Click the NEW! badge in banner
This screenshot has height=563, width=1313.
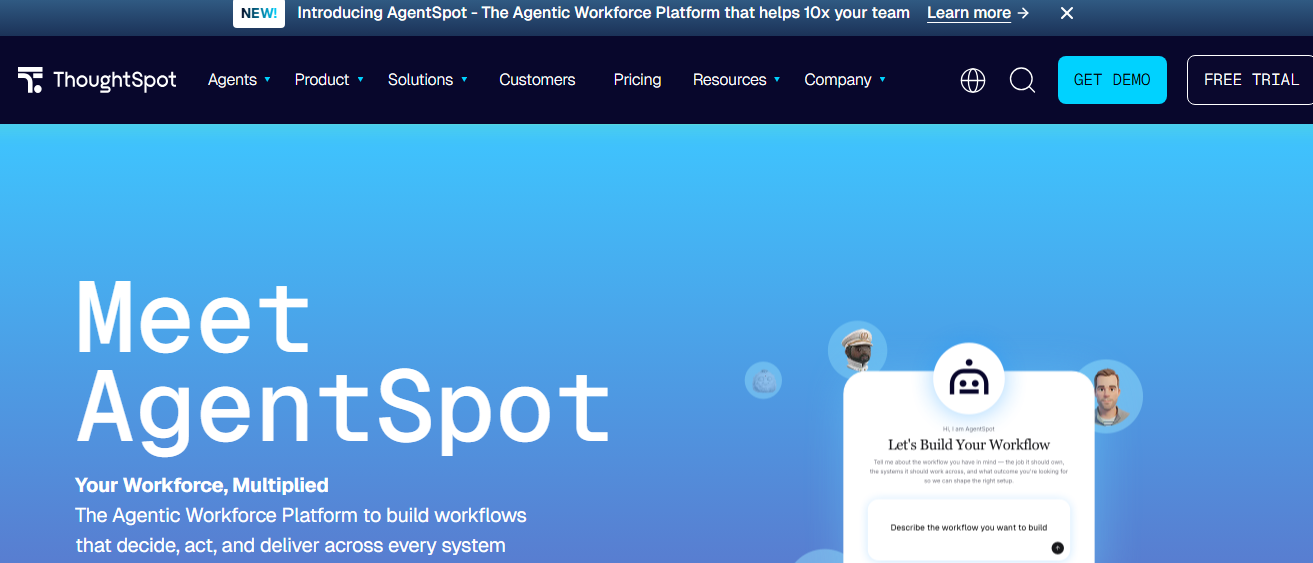(x=259, y=13)
